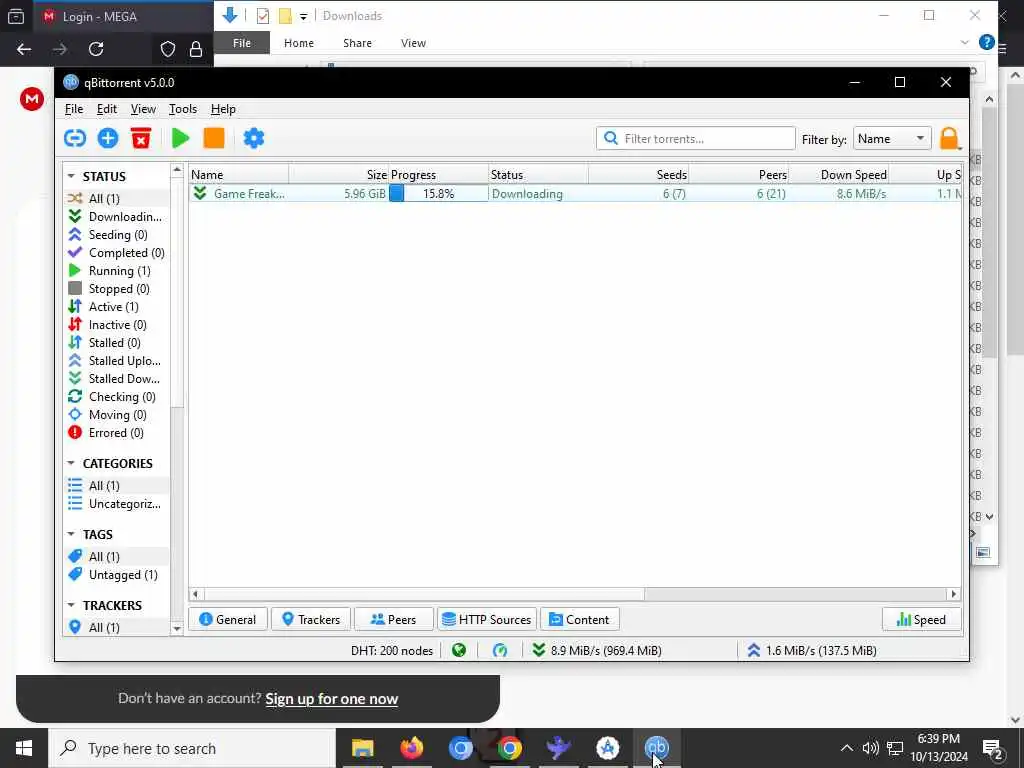Toggle alternative speed limits gauge icon
Screen dimensions: 1024x768
pyautogui.click(x=500, y=650)
